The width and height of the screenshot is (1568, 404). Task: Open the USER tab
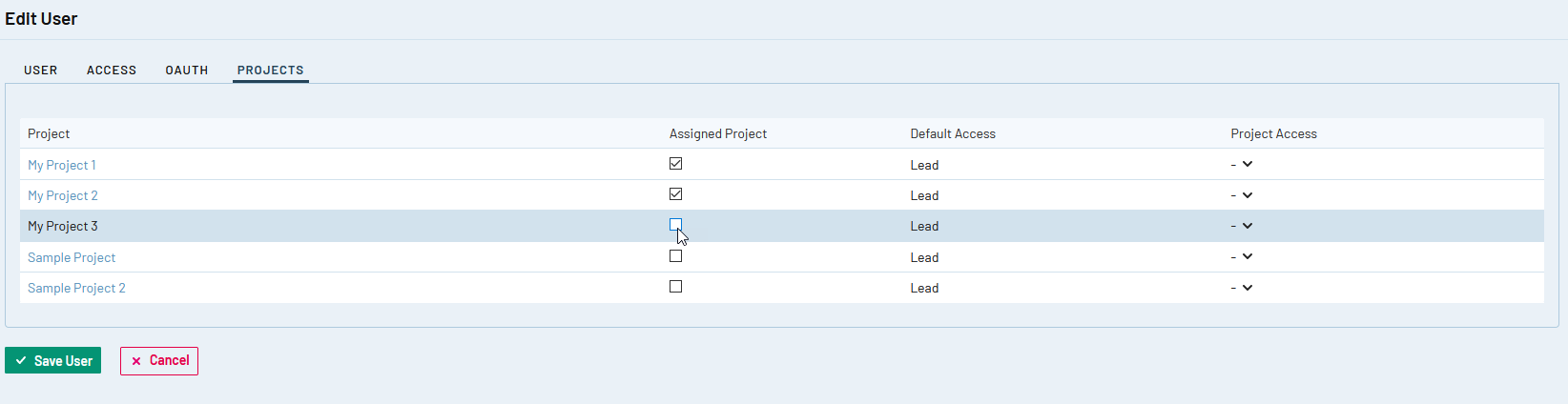click(41, 71)
